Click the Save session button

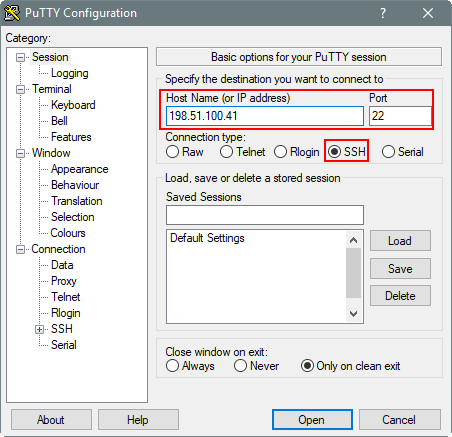[x=400, y=269]
